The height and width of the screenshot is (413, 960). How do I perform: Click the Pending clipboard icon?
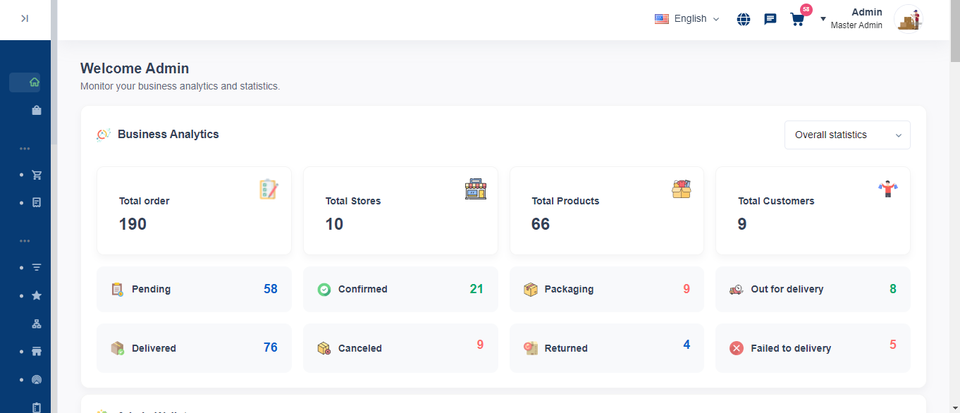pos(118,289)
